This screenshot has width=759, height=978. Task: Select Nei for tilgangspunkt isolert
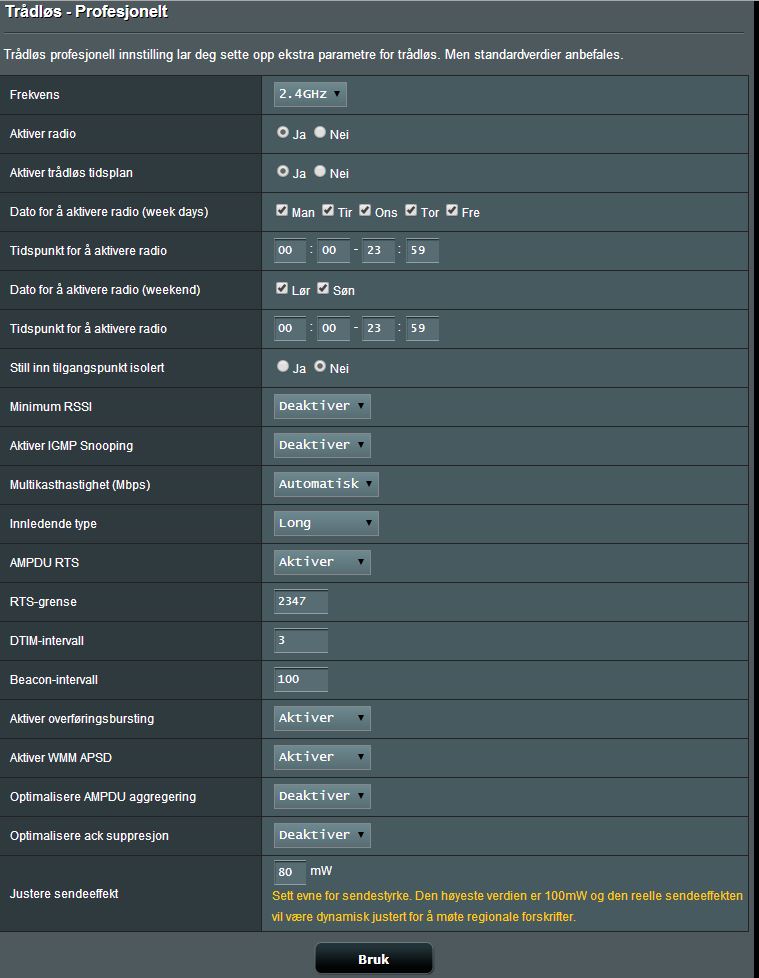(x=320, y=366)
